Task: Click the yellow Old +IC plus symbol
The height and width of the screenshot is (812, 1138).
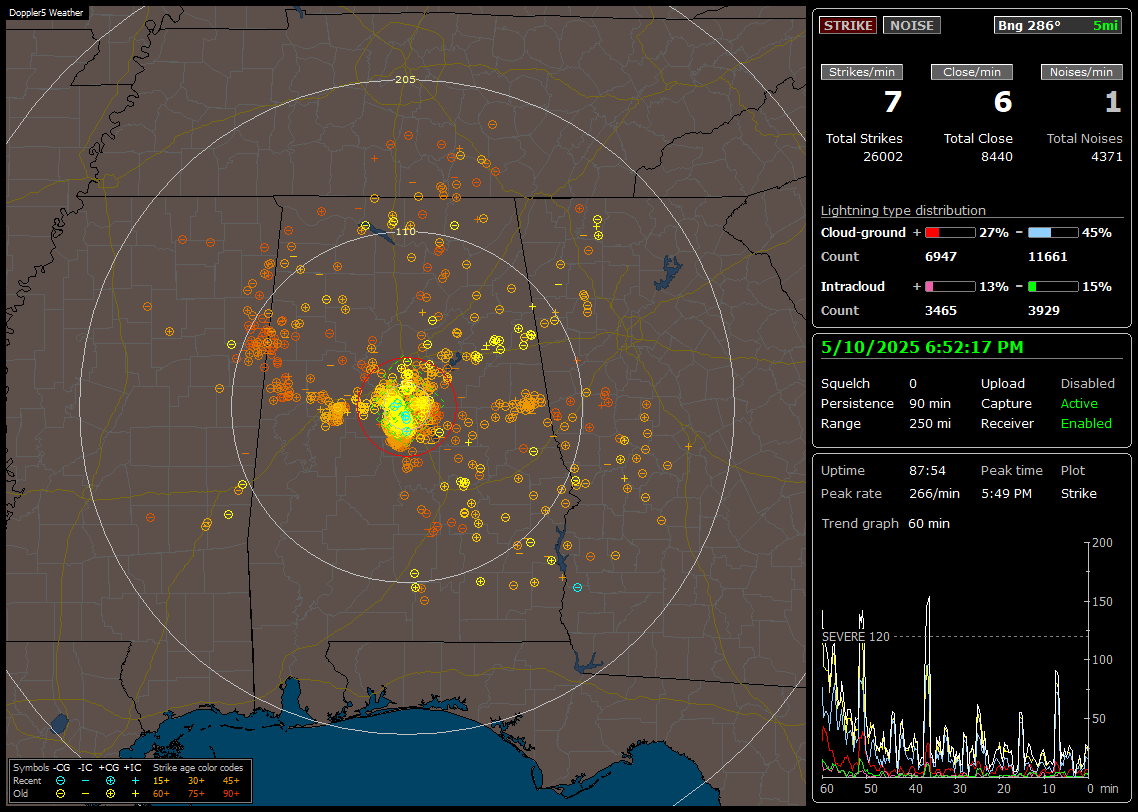Action: click(x=135, y=794)
